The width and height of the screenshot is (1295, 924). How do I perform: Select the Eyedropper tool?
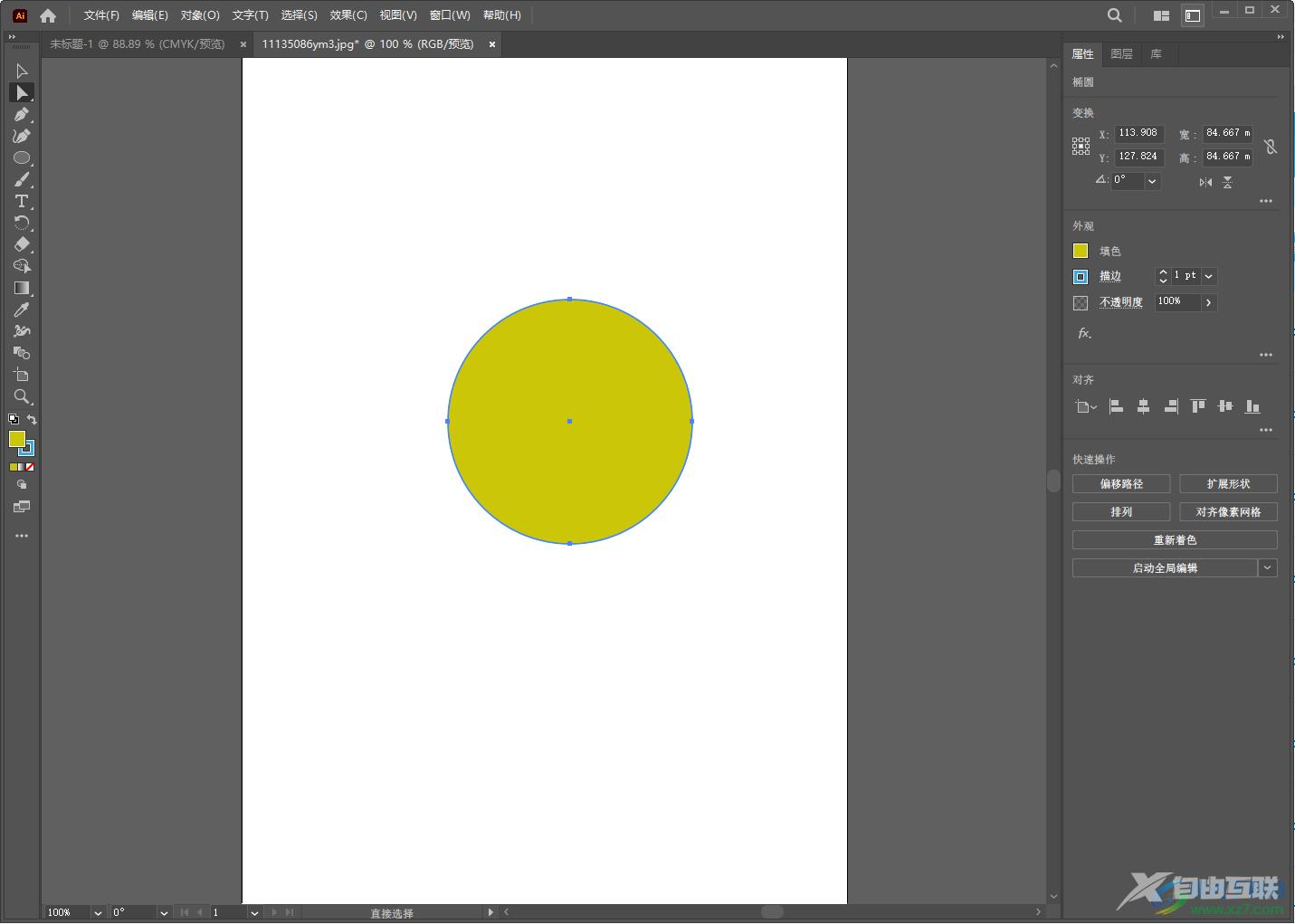pyautogui.click(x=22, y=310)
